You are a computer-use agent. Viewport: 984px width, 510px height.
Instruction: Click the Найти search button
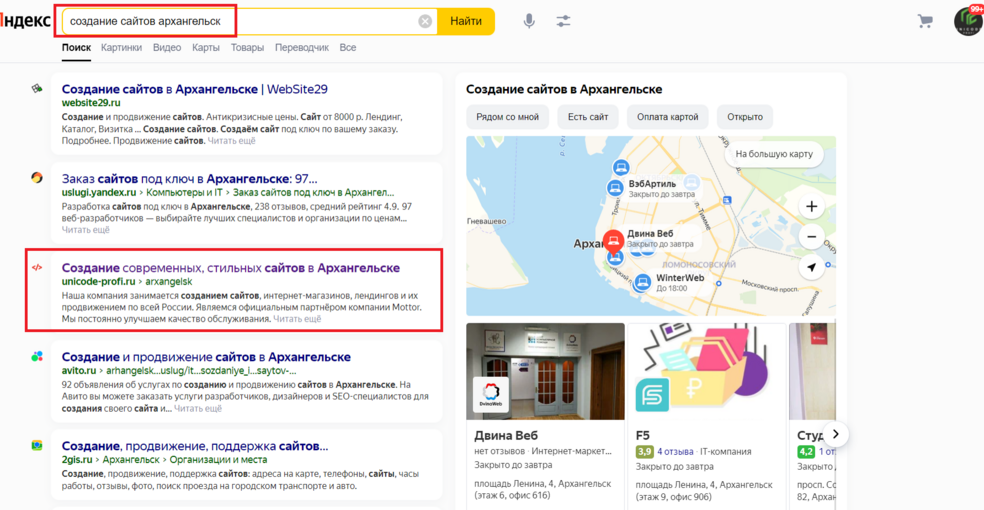click(466, 21)
